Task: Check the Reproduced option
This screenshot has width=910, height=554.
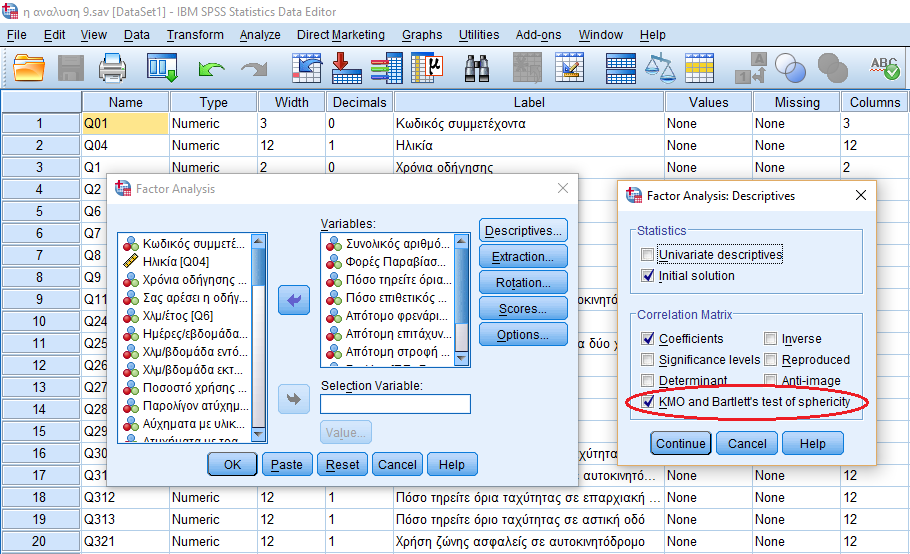Action: [x=770, y=360]
